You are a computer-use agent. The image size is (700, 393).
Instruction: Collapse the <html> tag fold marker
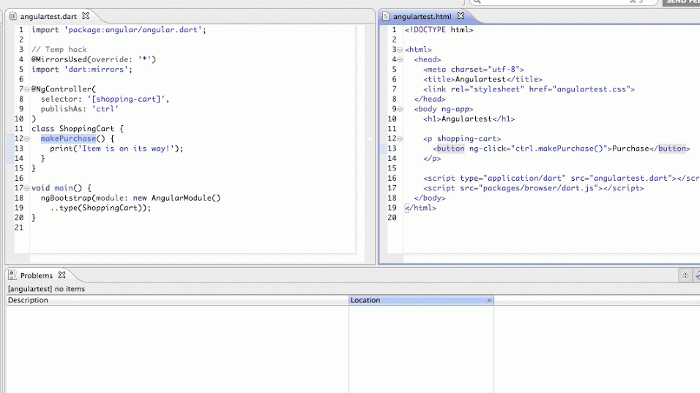tap(400, 50)
